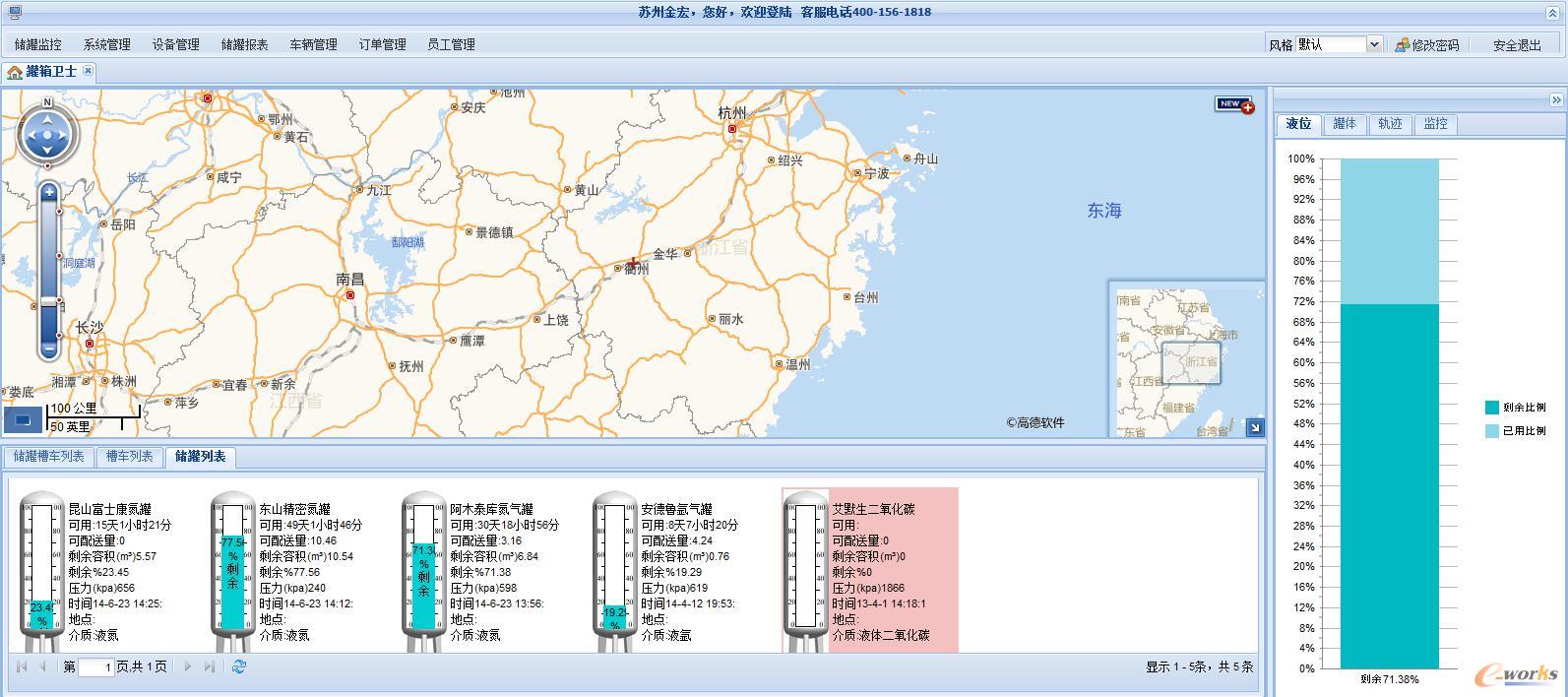Image resolution: width=1568 pixels, height=697 pixels.
Task: Click the overview mini-map viewport rectangle
Action: point(1191,363)
